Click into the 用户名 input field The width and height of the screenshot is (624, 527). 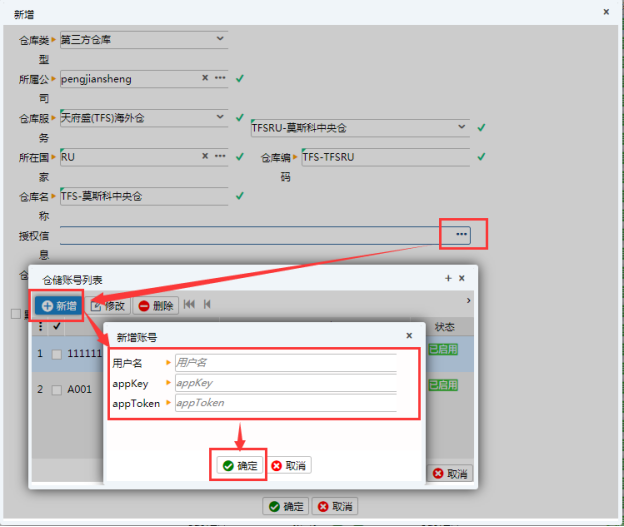(x=285, y=362)
